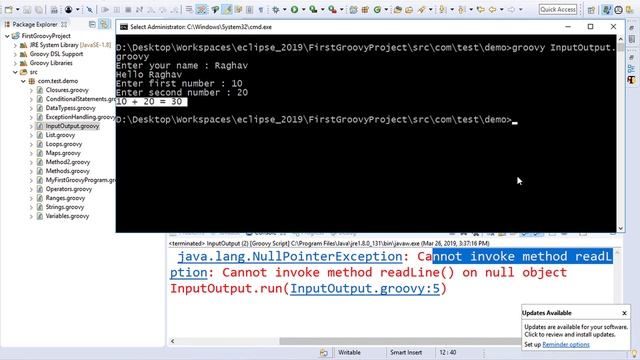
Task: Click the Quick Access search field
Action: 558,9
